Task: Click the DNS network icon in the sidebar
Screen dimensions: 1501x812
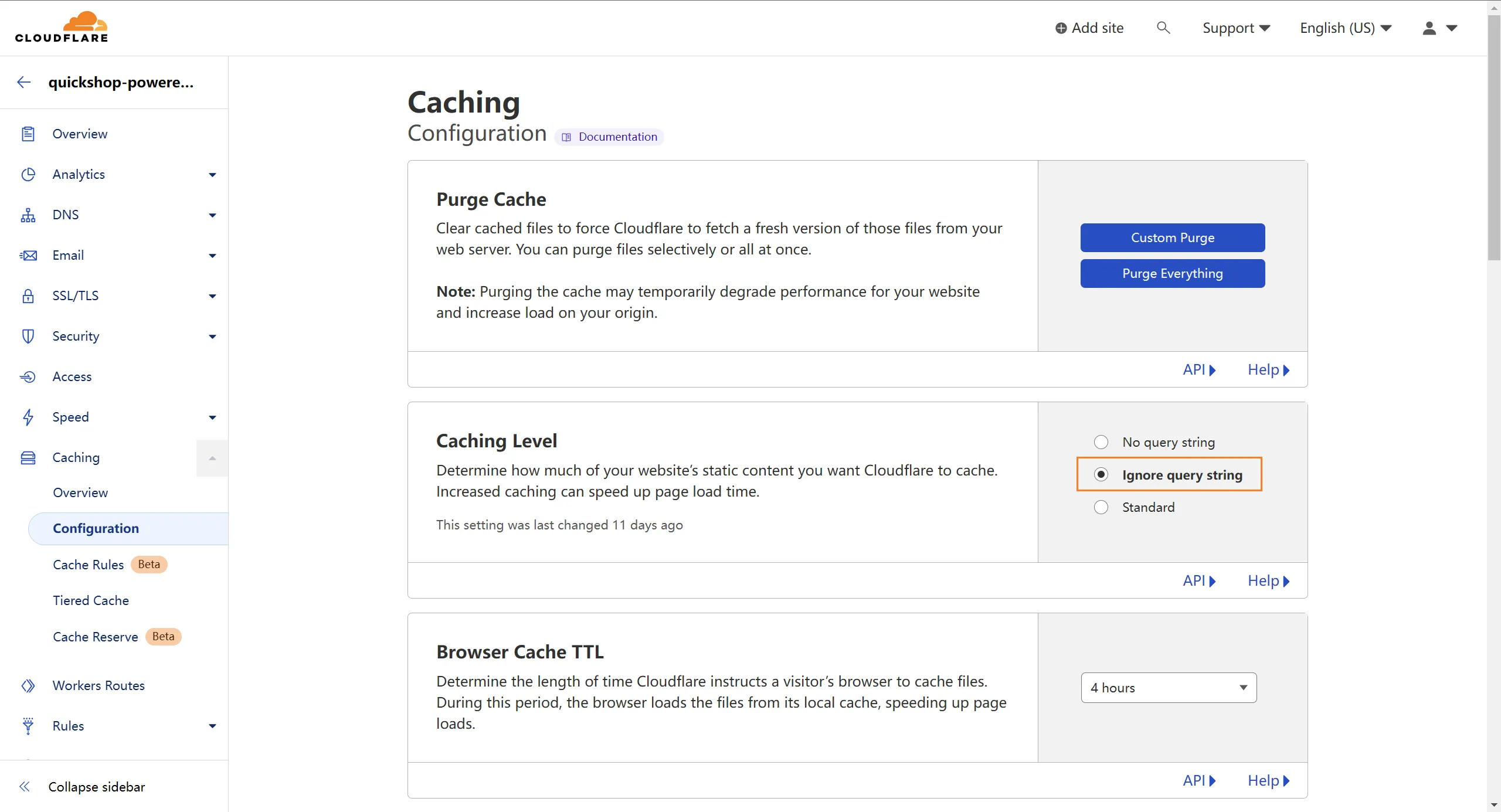Action: (x=28, y=215)
